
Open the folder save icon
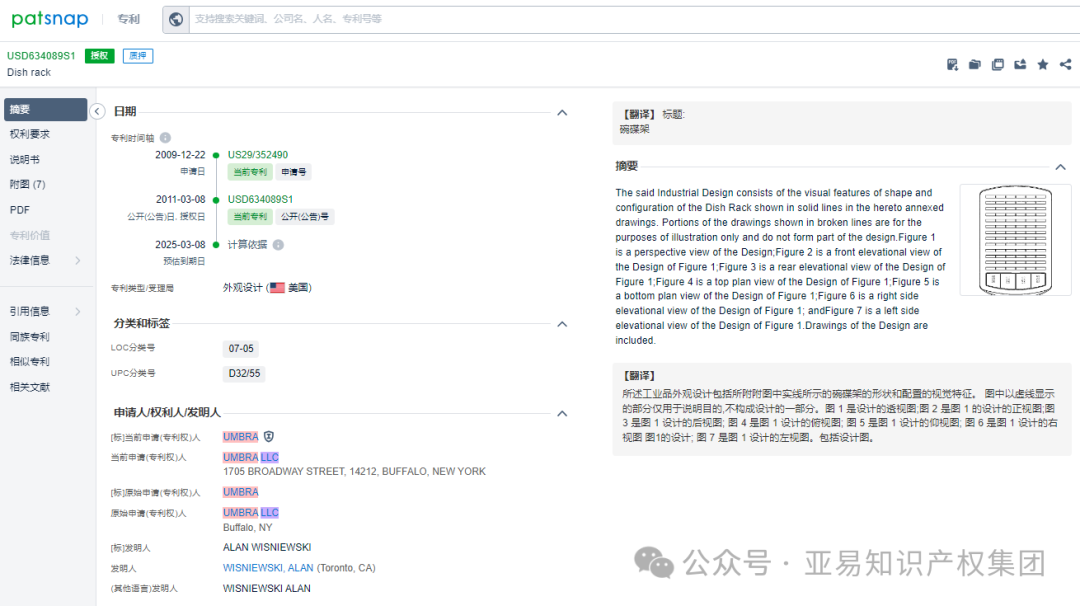click(975, 65)
